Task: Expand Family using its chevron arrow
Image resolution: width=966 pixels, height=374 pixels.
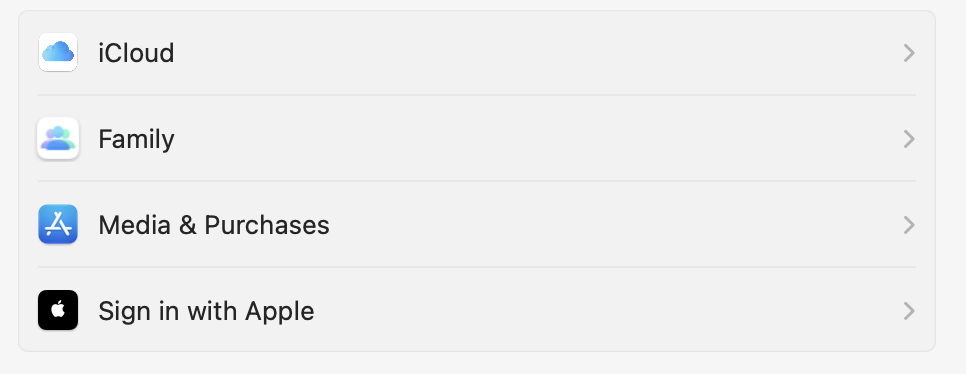Action: click(909, 139)
